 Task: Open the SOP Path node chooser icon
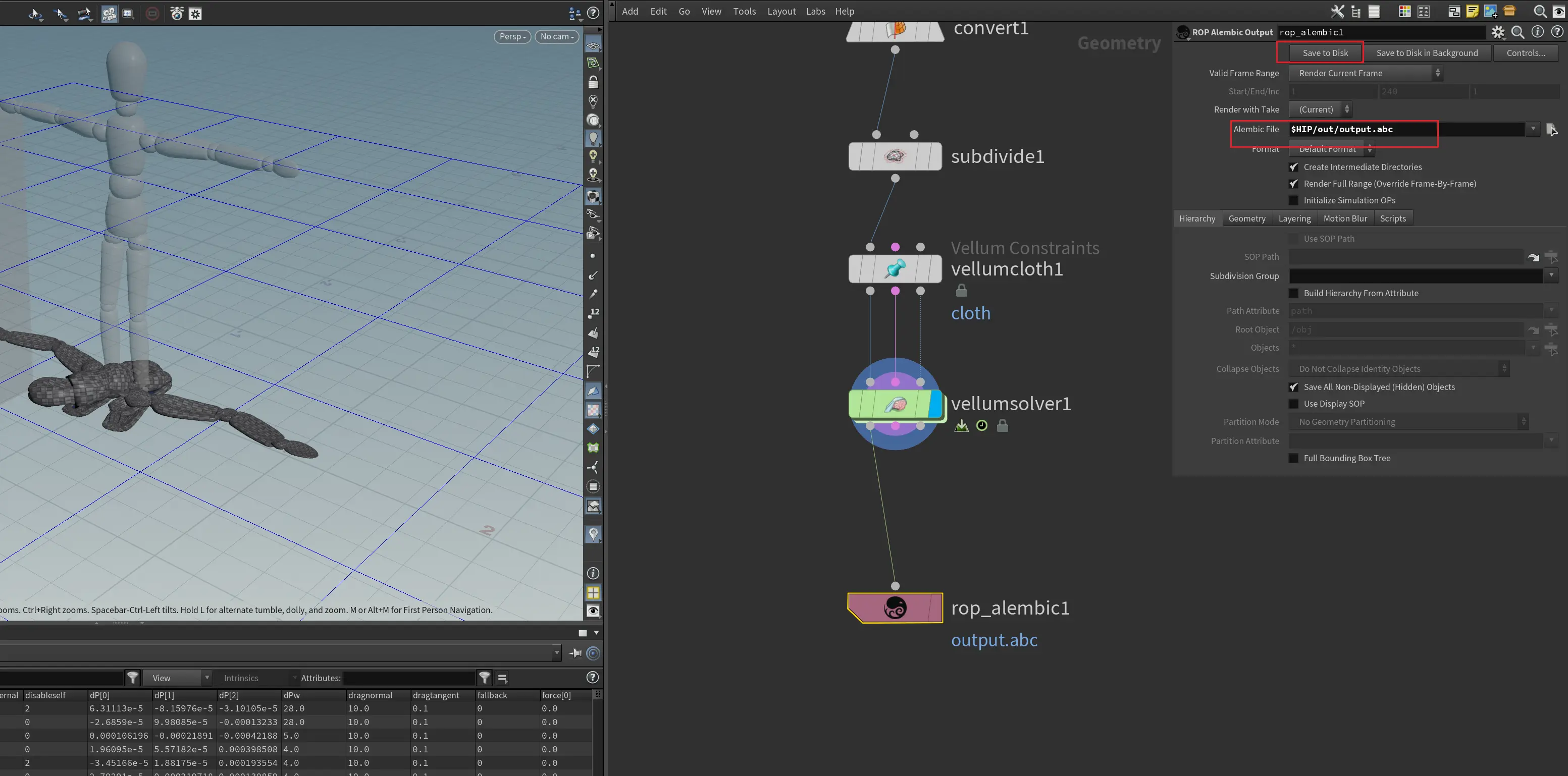(x=1551, y=257)
